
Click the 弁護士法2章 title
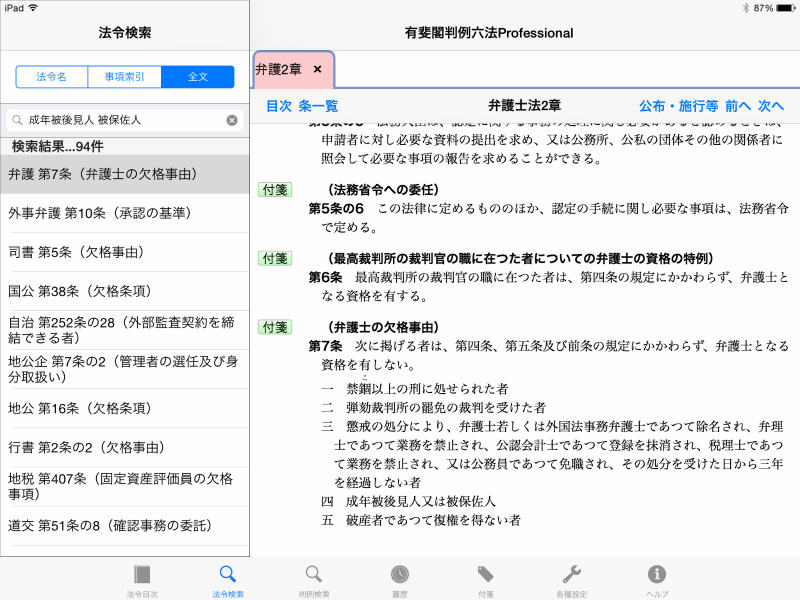524,106
